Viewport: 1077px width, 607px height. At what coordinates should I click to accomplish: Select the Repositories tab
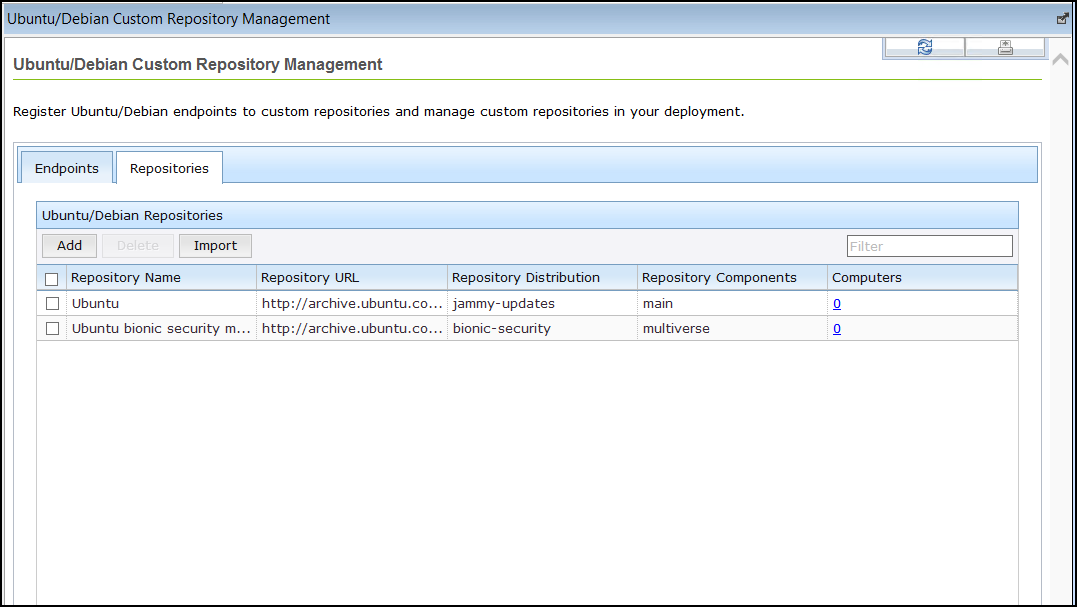click(x=169, y=168)
